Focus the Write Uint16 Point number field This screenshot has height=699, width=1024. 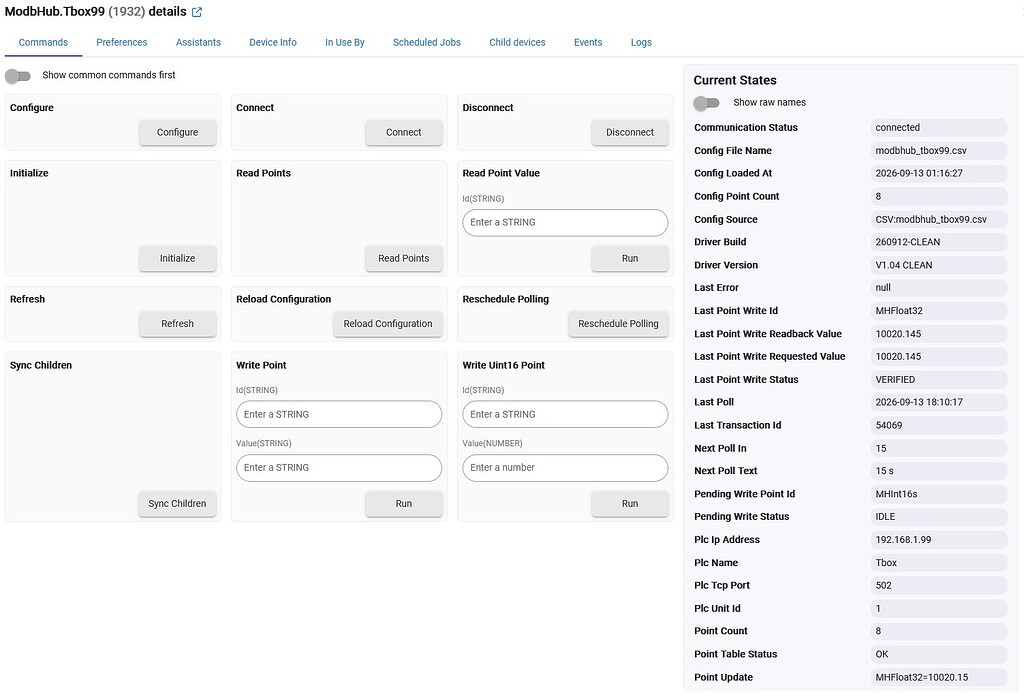(565, 468)
